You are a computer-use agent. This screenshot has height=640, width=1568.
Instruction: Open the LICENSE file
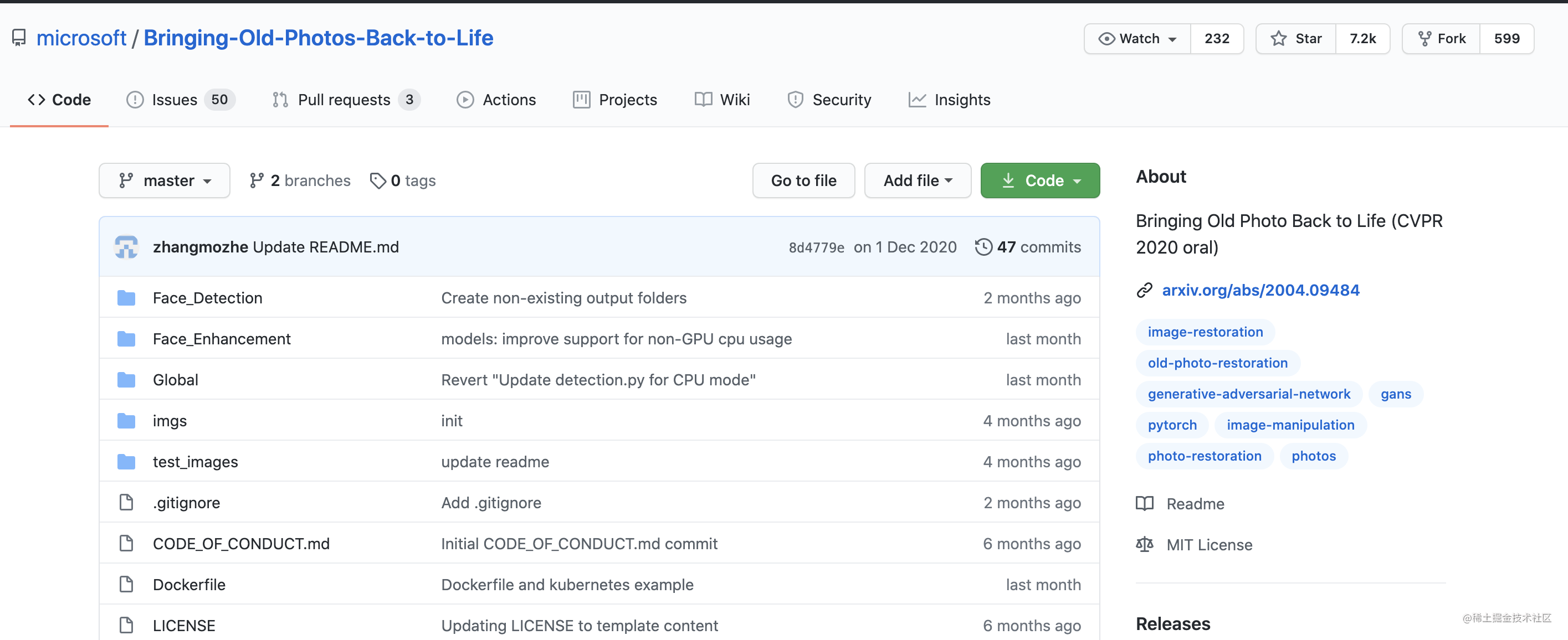click(184, 626)
